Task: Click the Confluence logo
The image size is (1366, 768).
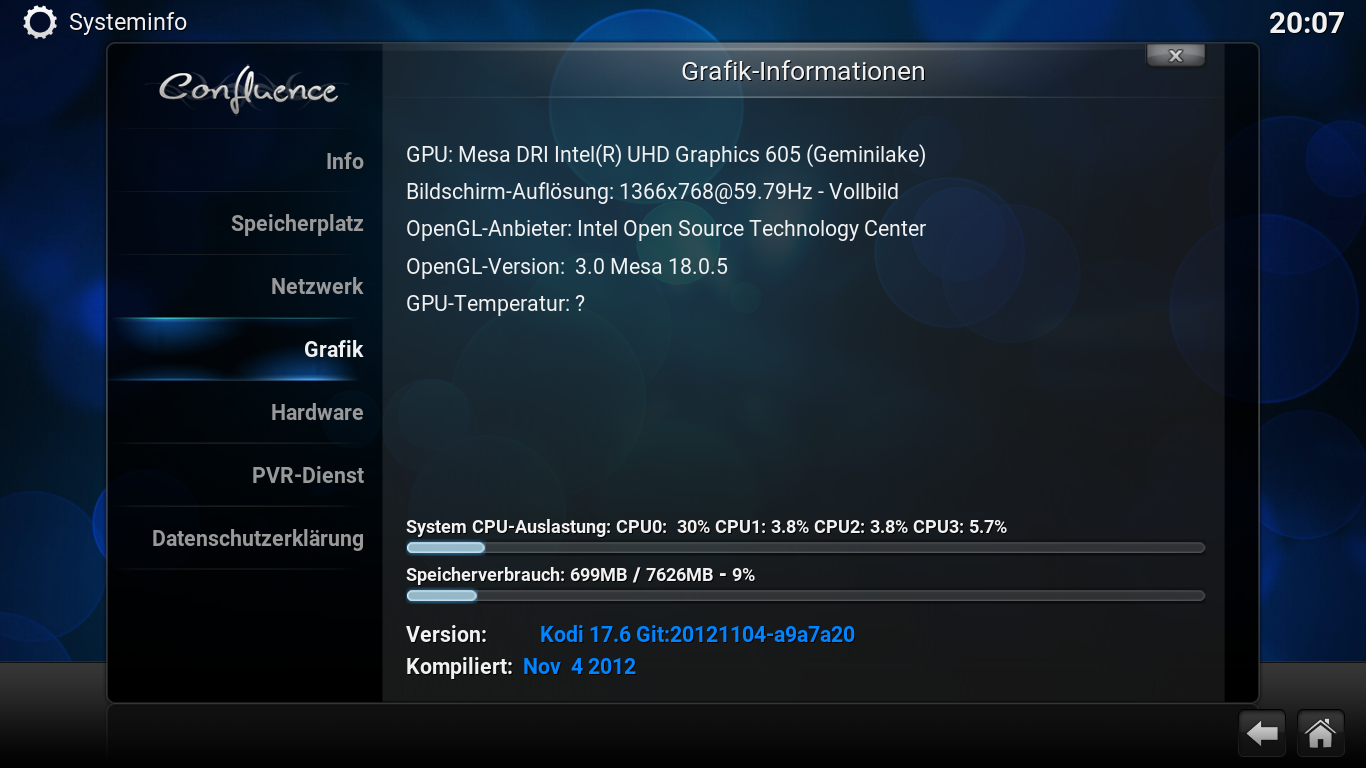Action: point(248,90)
